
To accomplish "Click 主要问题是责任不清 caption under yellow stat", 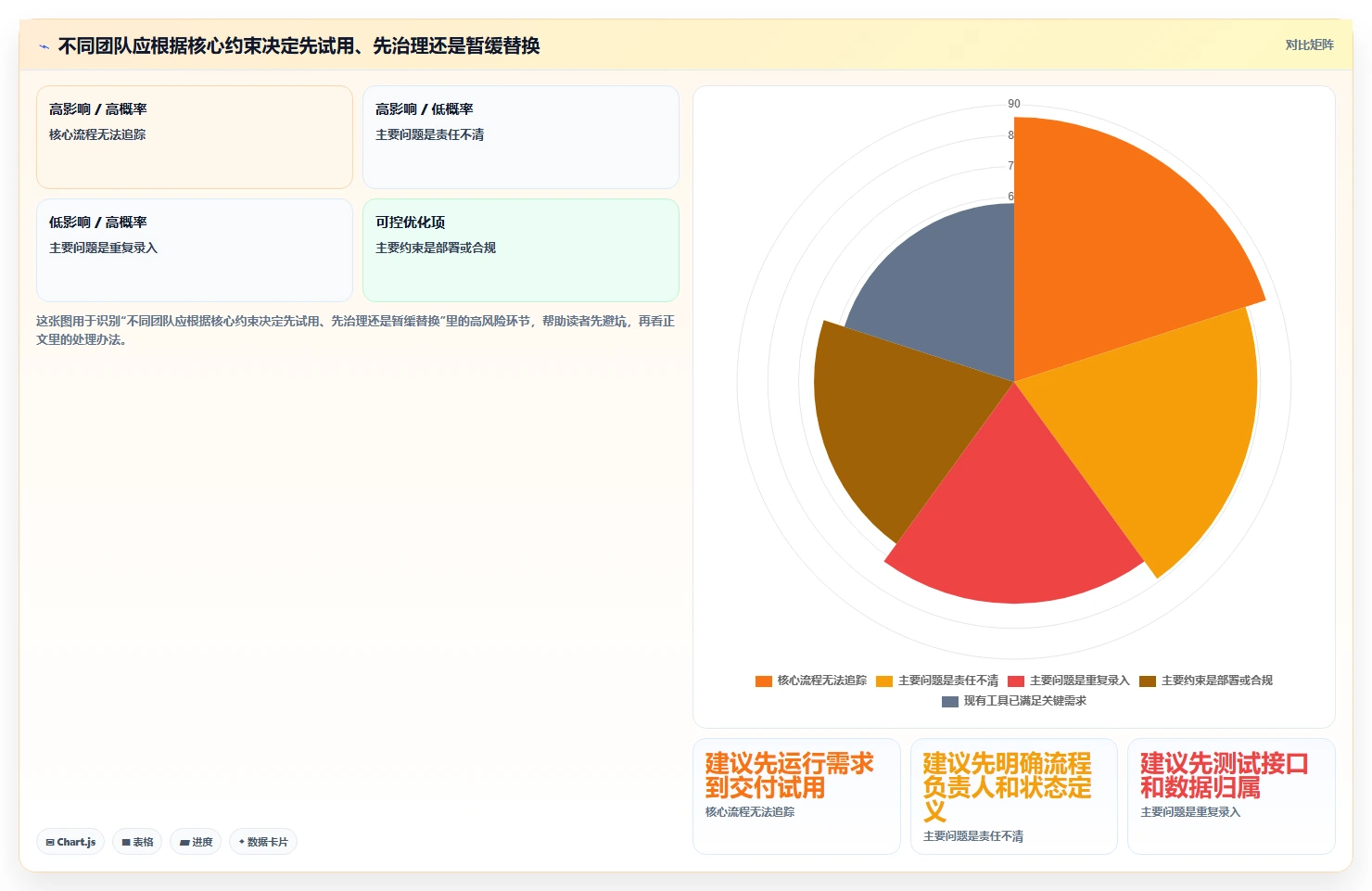I will (973, 836).
